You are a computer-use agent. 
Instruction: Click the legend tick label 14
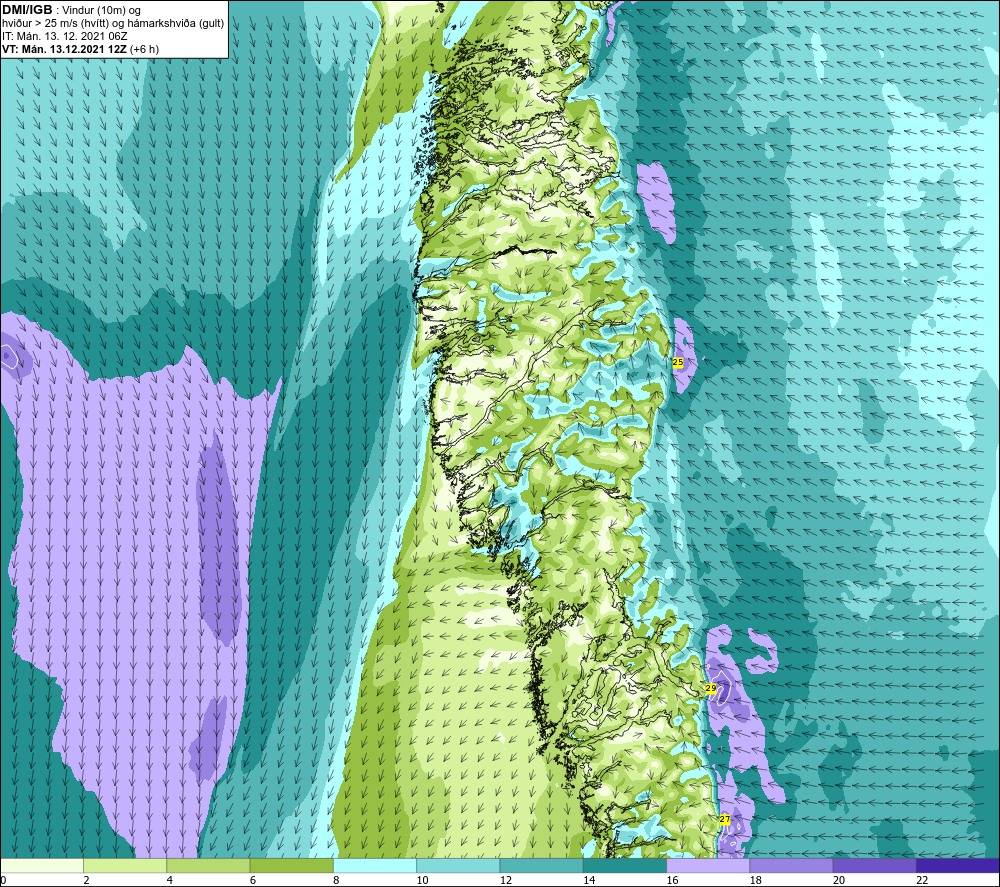tap(589, 880)
